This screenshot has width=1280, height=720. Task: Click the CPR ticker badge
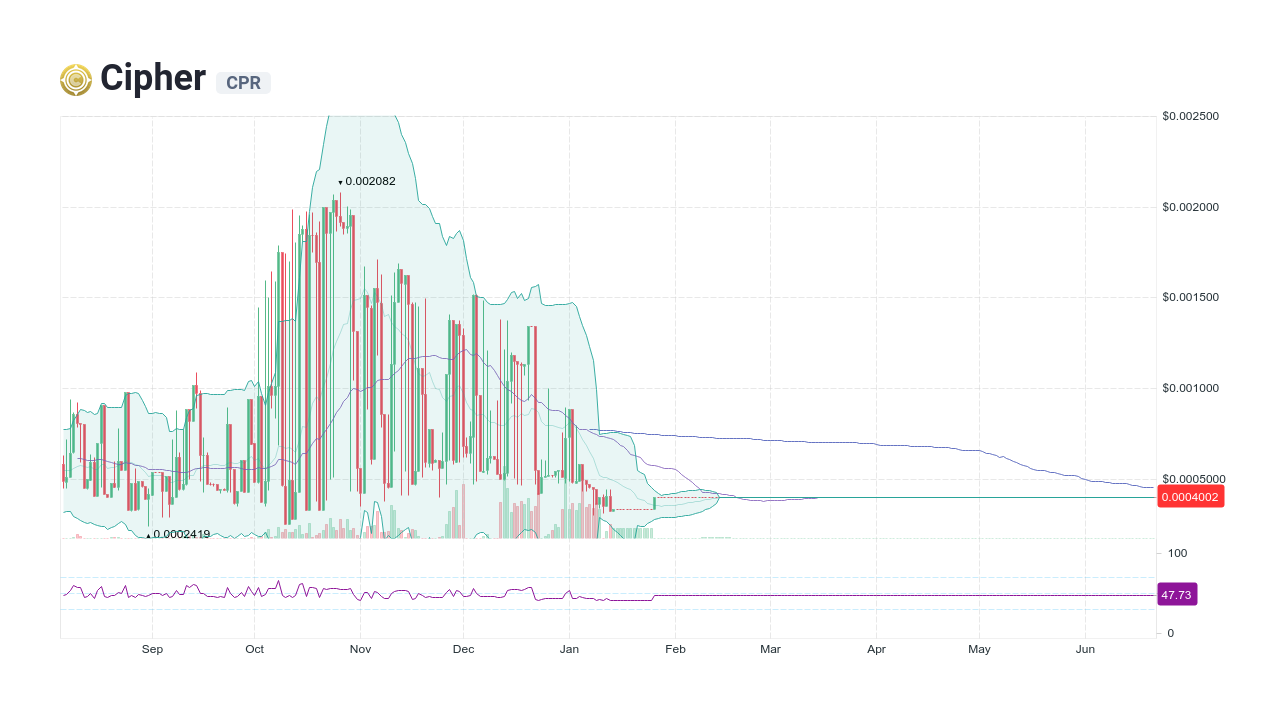(243, 83)
